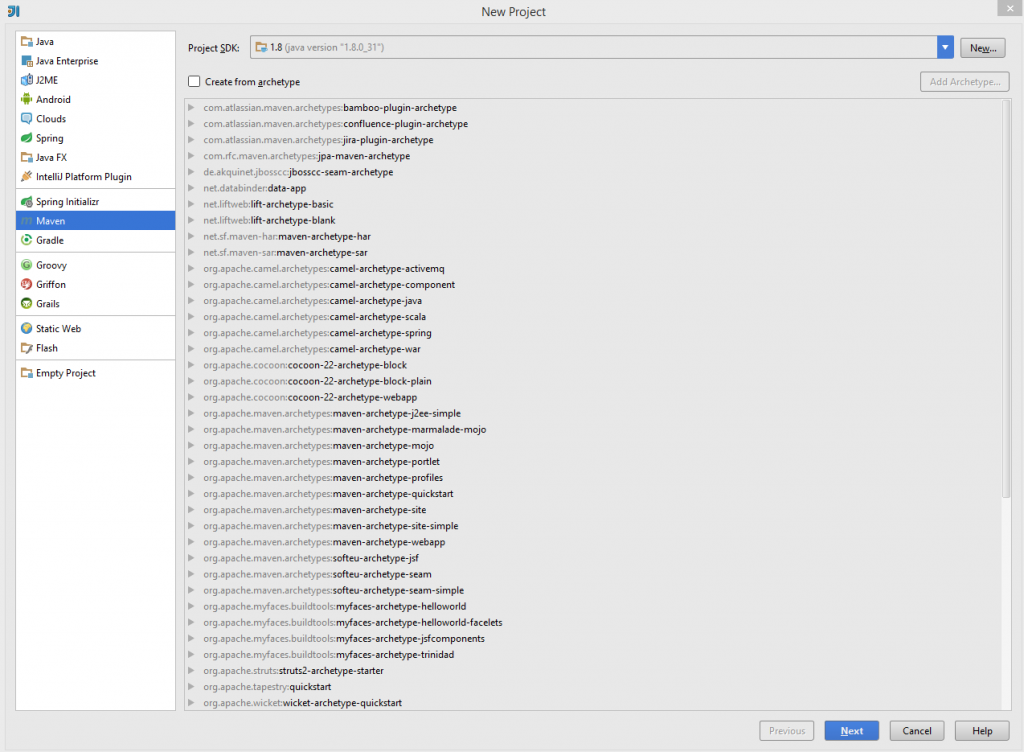Select cocoon-22-archetype-webapp row
The image size is (1024, 752).
click(593, 397)
